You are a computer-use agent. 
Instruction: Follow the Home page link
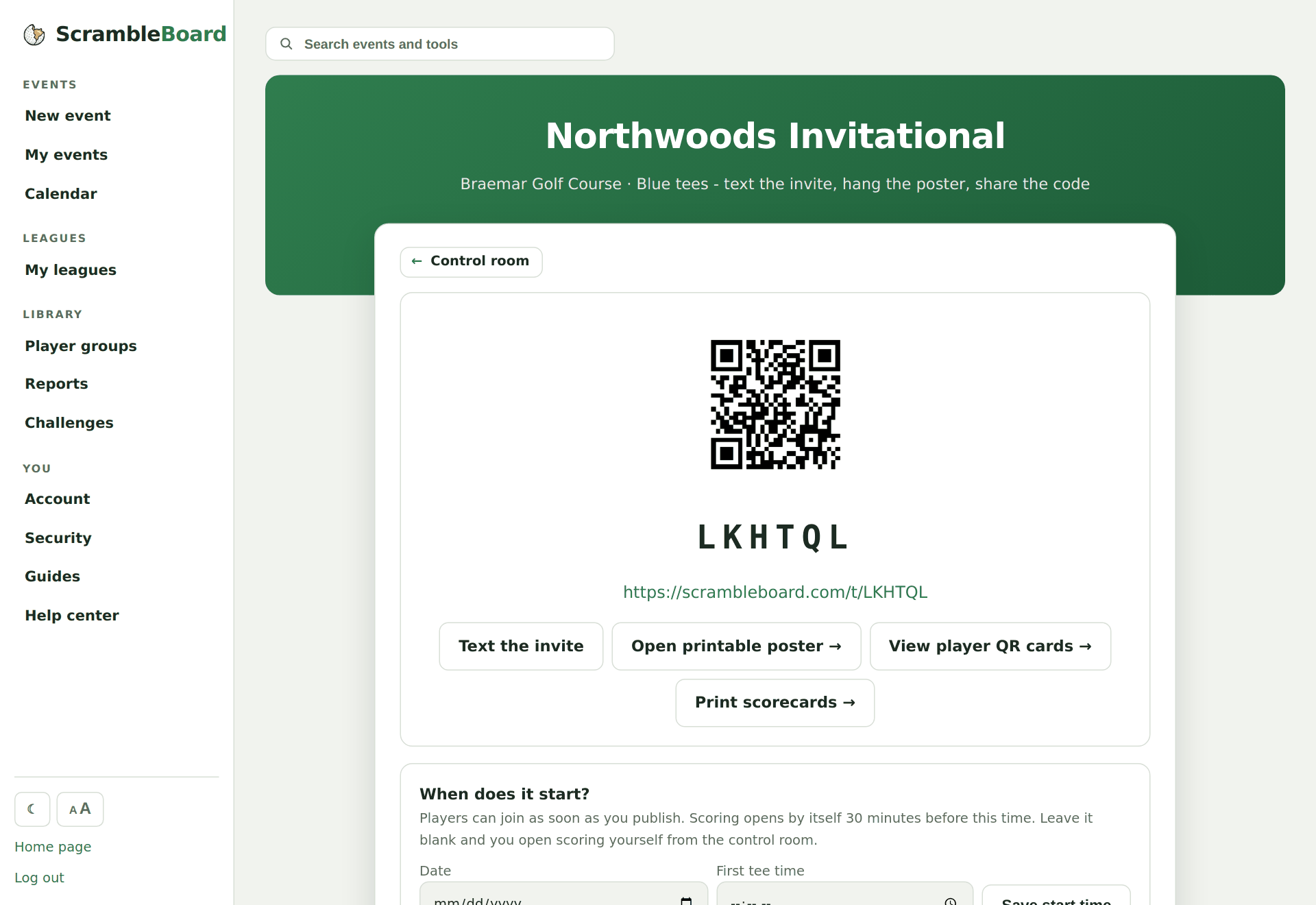53,847
